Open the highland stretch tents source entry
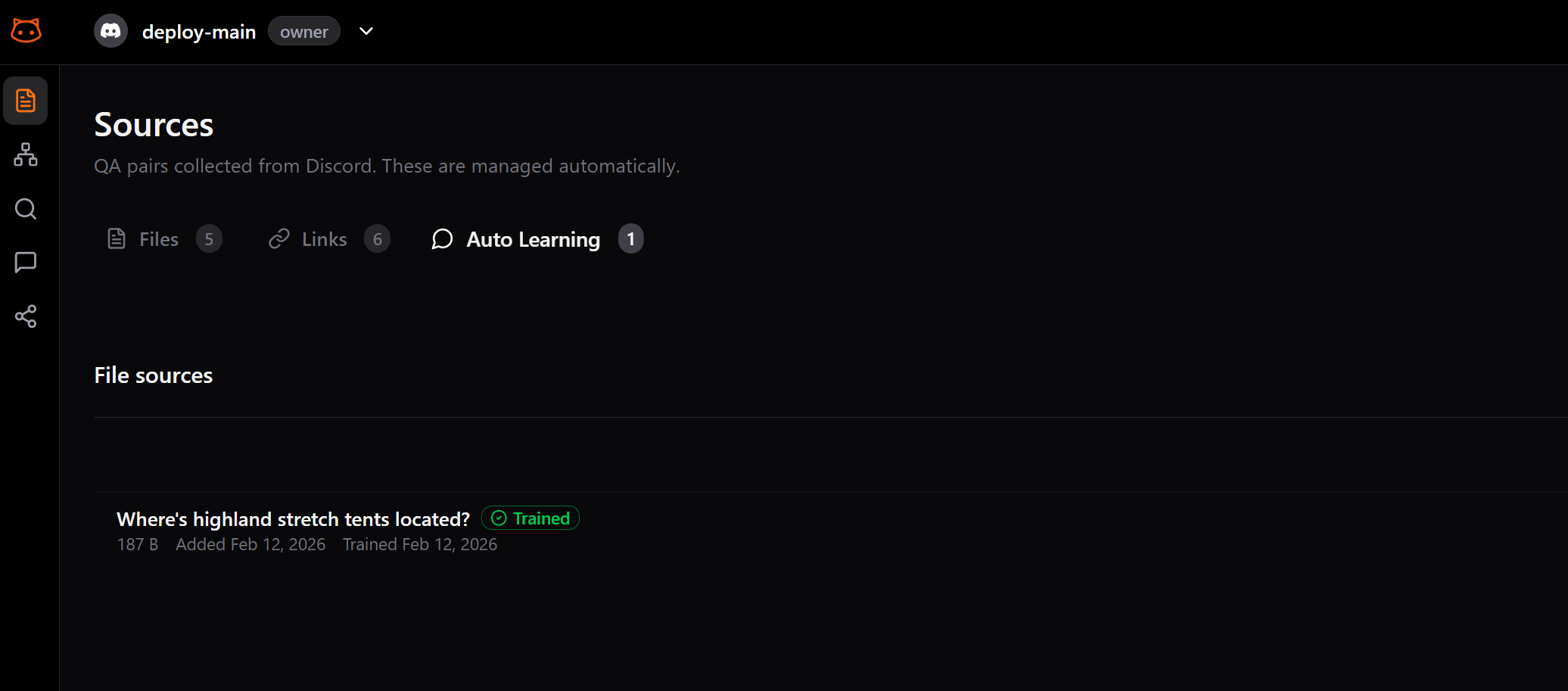Screen dimensions: 1568x691 [293, 519]
